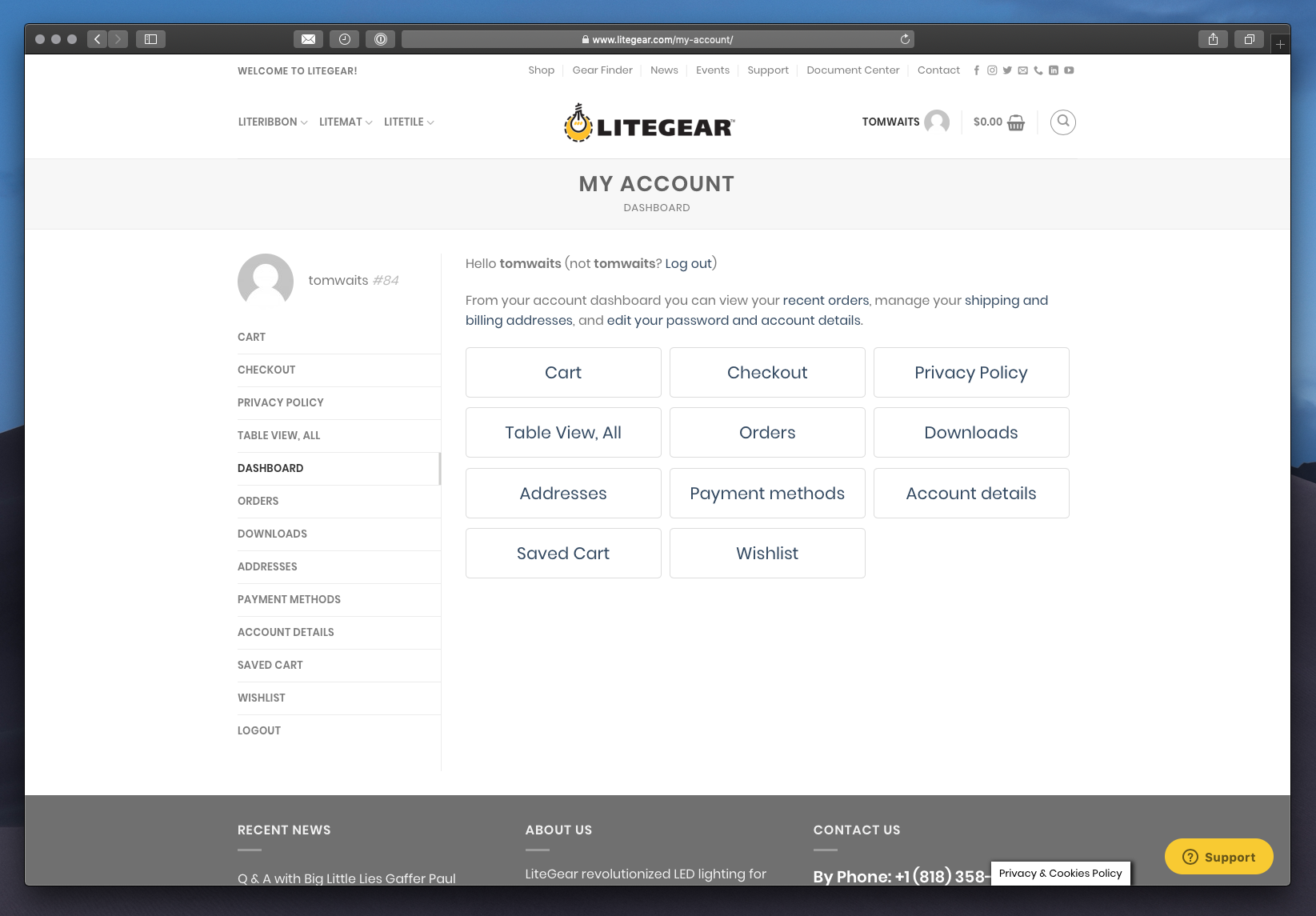Select PAYMENT METHODS in account sidebar
This screenshot has width=1316, height=916.
339,599
